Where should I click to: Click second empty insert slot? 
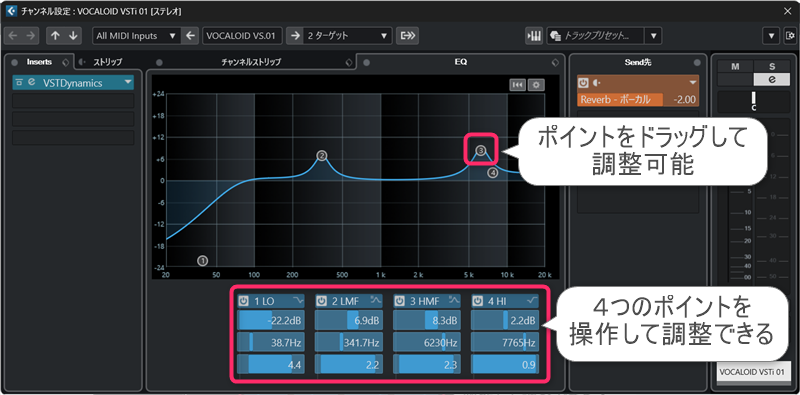coord(73,119)
